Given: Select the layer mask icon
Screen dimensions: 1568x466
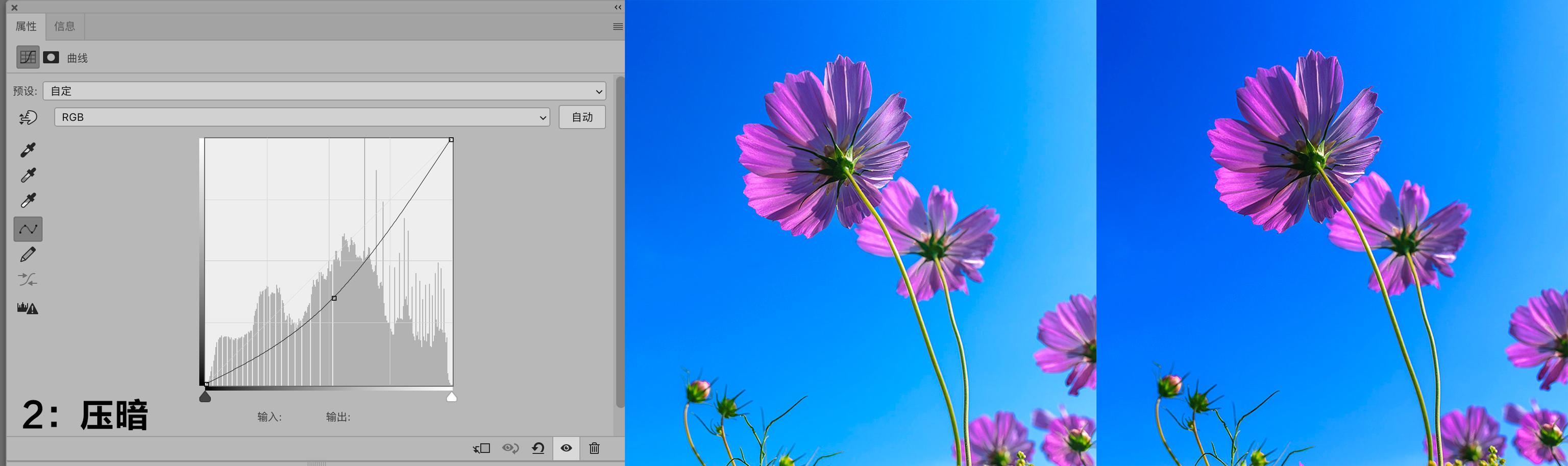Looking at the screenshot, I should pos(51,57).
